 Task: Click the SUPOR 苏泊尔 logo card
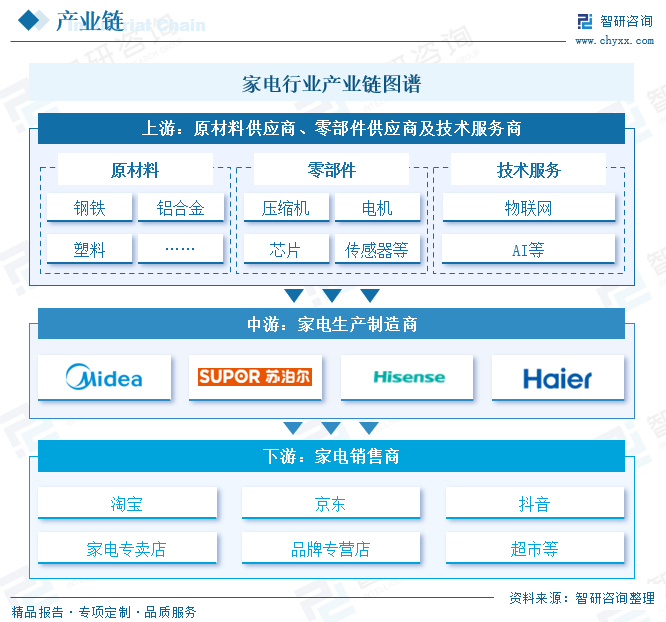tap(255, 377)
